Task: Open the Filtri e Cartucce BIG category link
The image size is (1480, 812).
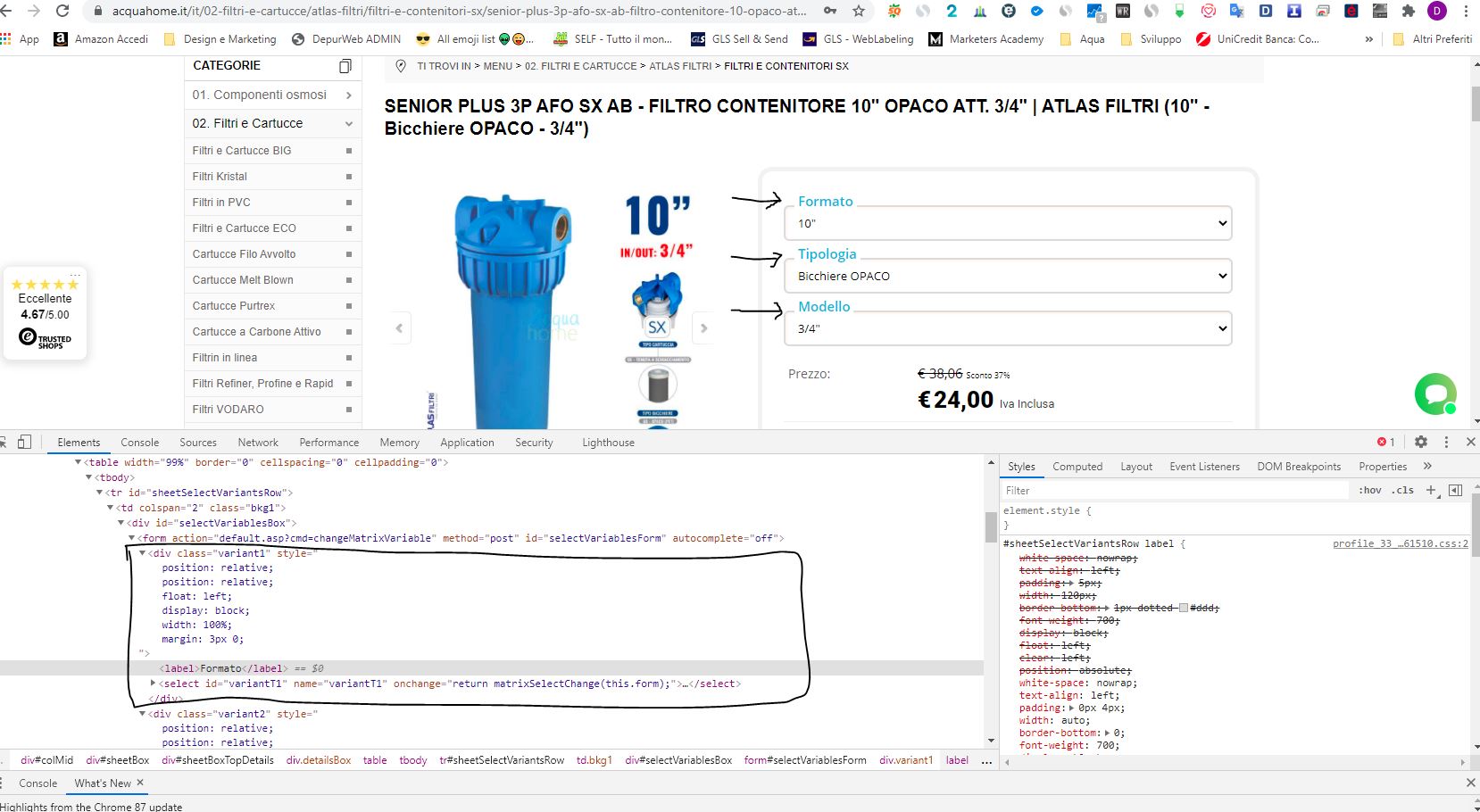Action: tap(242, 151)
